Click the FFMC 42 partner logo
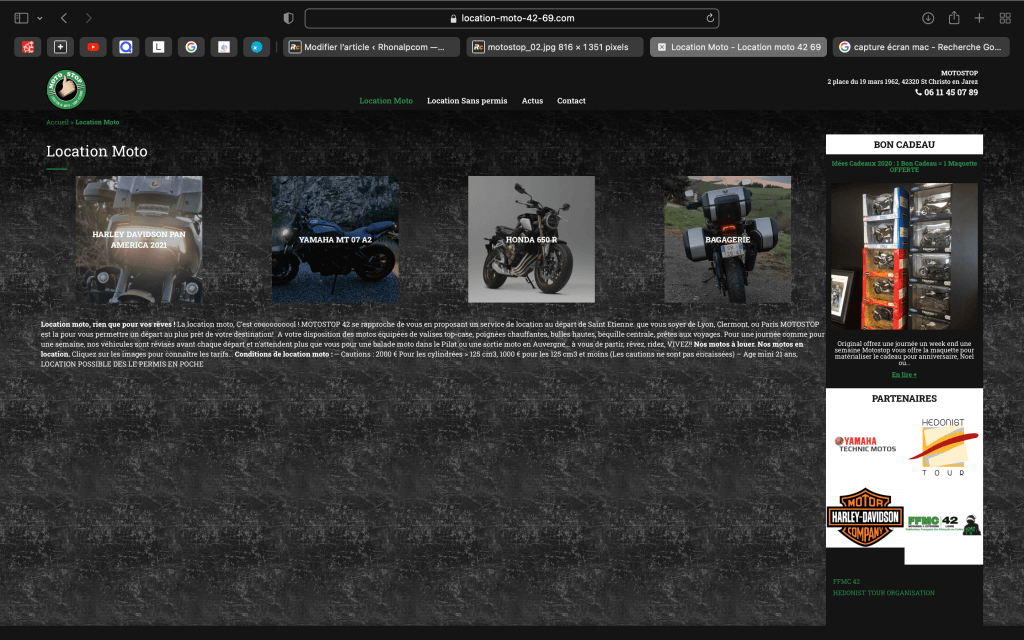The height and width of the screenshot is (640, 1024). 944,524
